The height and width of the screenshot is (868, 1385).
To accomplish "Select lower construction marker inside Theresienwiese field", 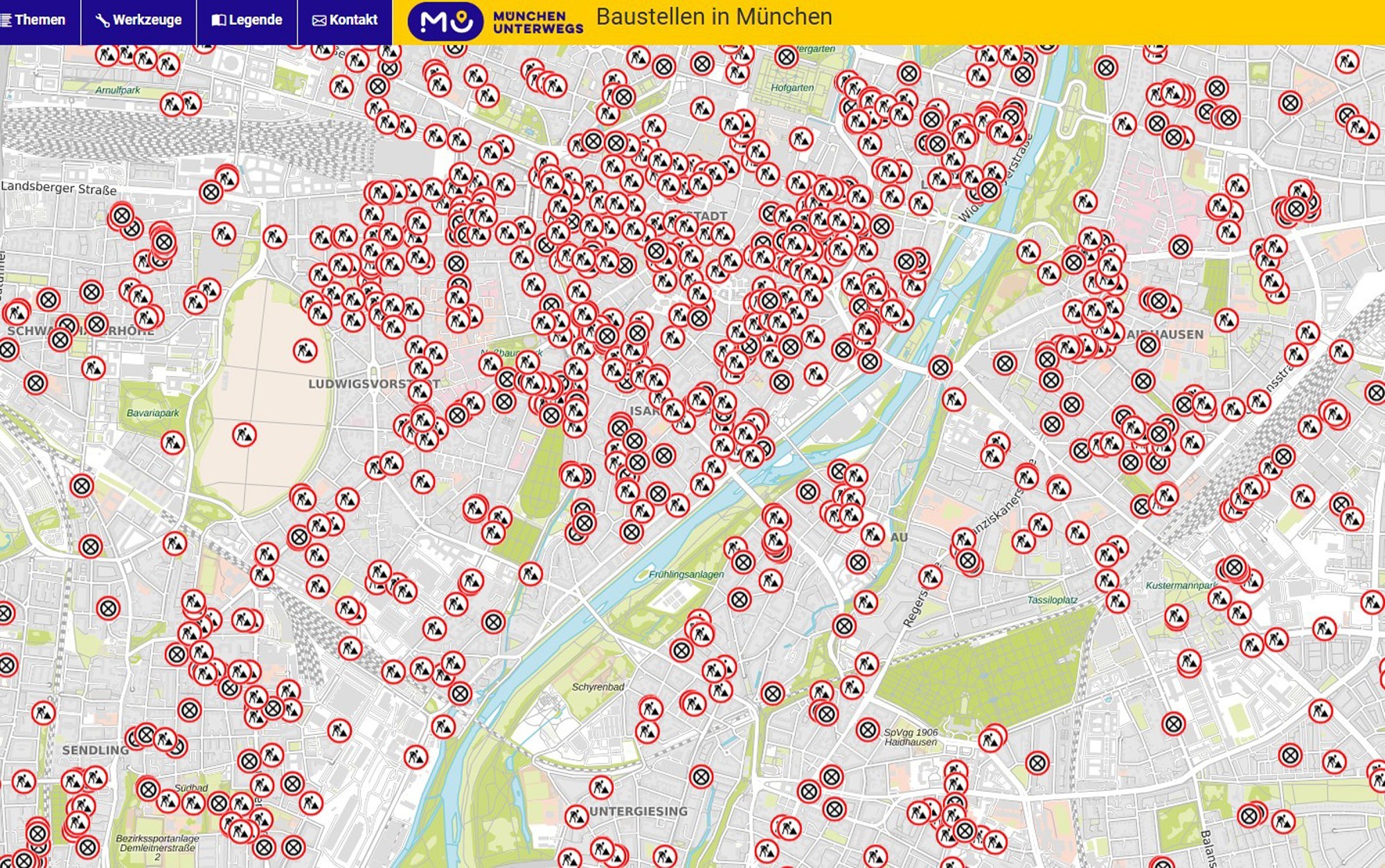I will pos(244,435).
